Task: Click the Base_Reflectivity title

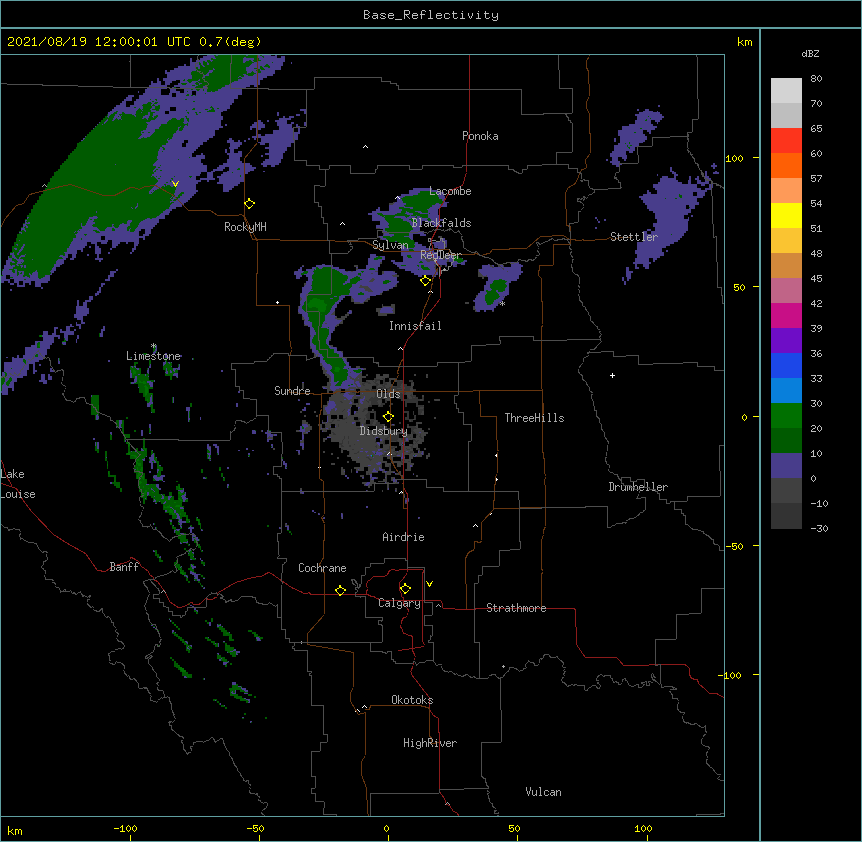Action: point(431,15)
